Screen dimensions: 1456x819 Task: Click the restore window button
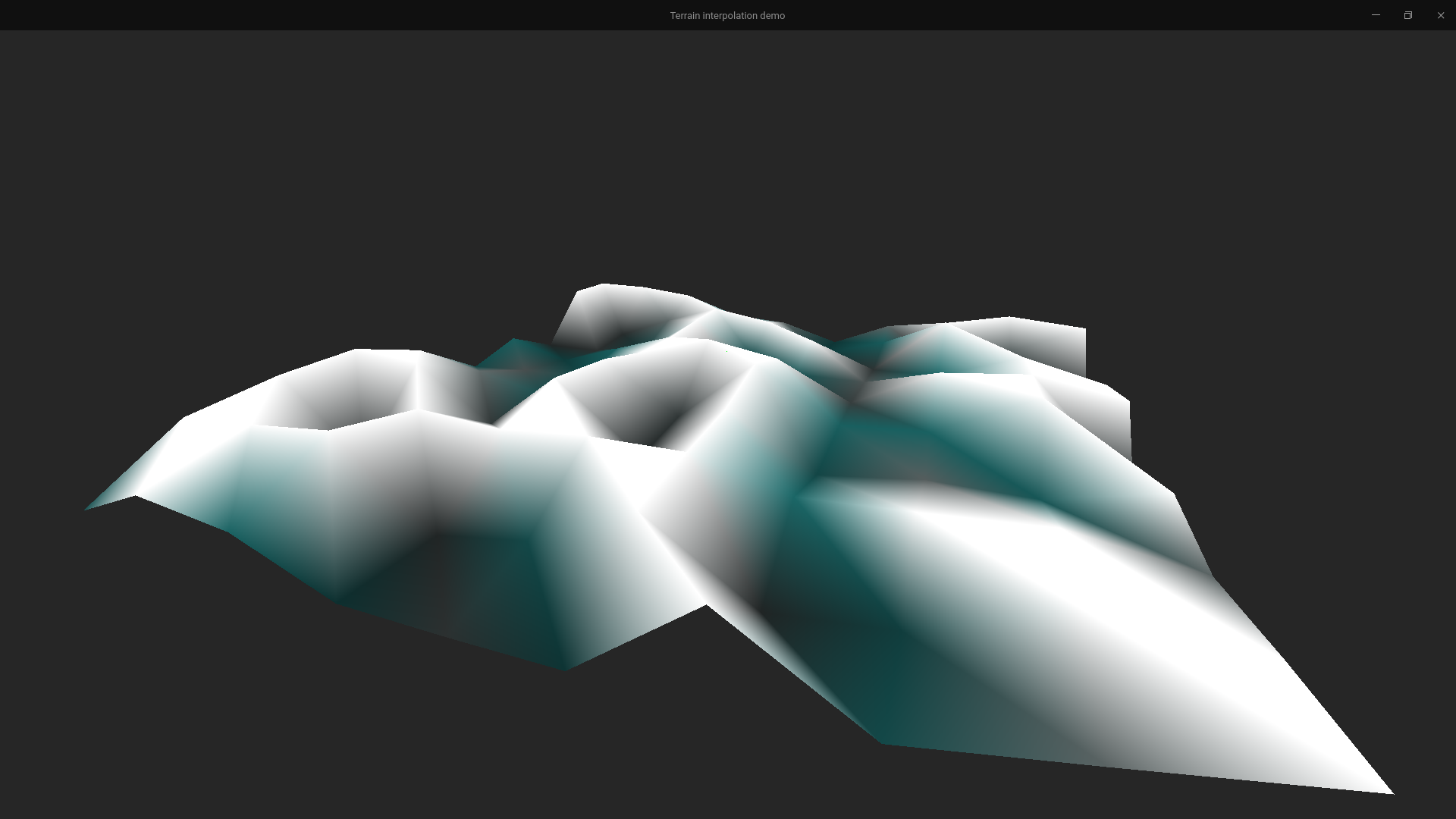[1408, 15]
